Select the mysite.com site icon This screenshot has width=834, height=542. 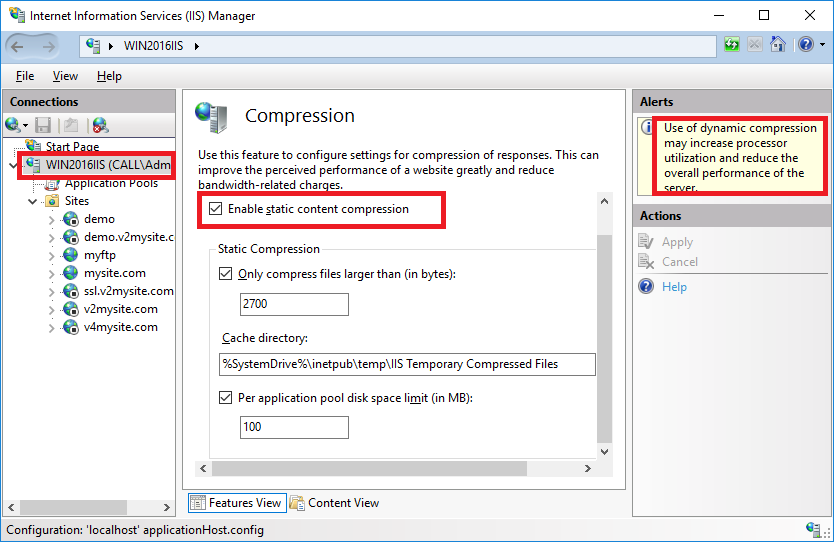tap(71, 273)
